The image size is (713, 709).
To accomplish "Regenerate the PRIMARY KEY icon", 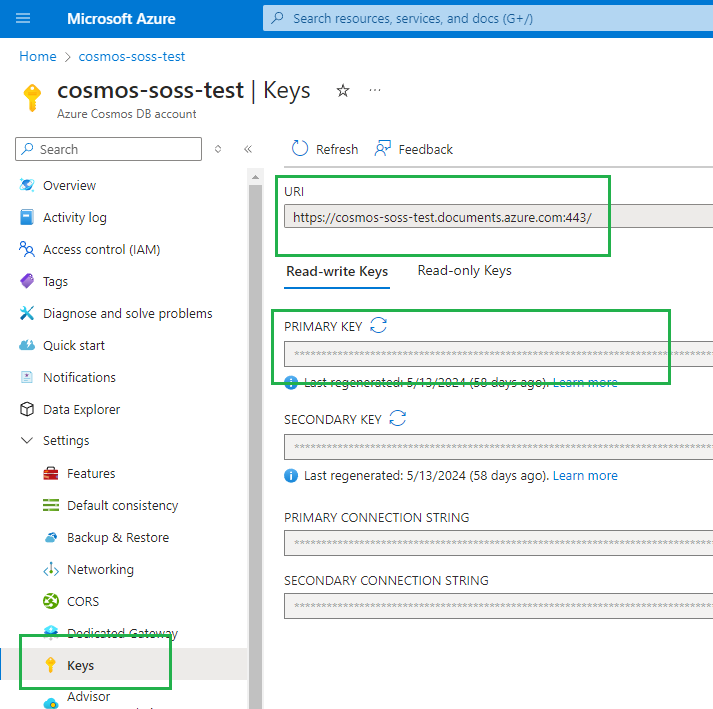I will tap(378, 325).
